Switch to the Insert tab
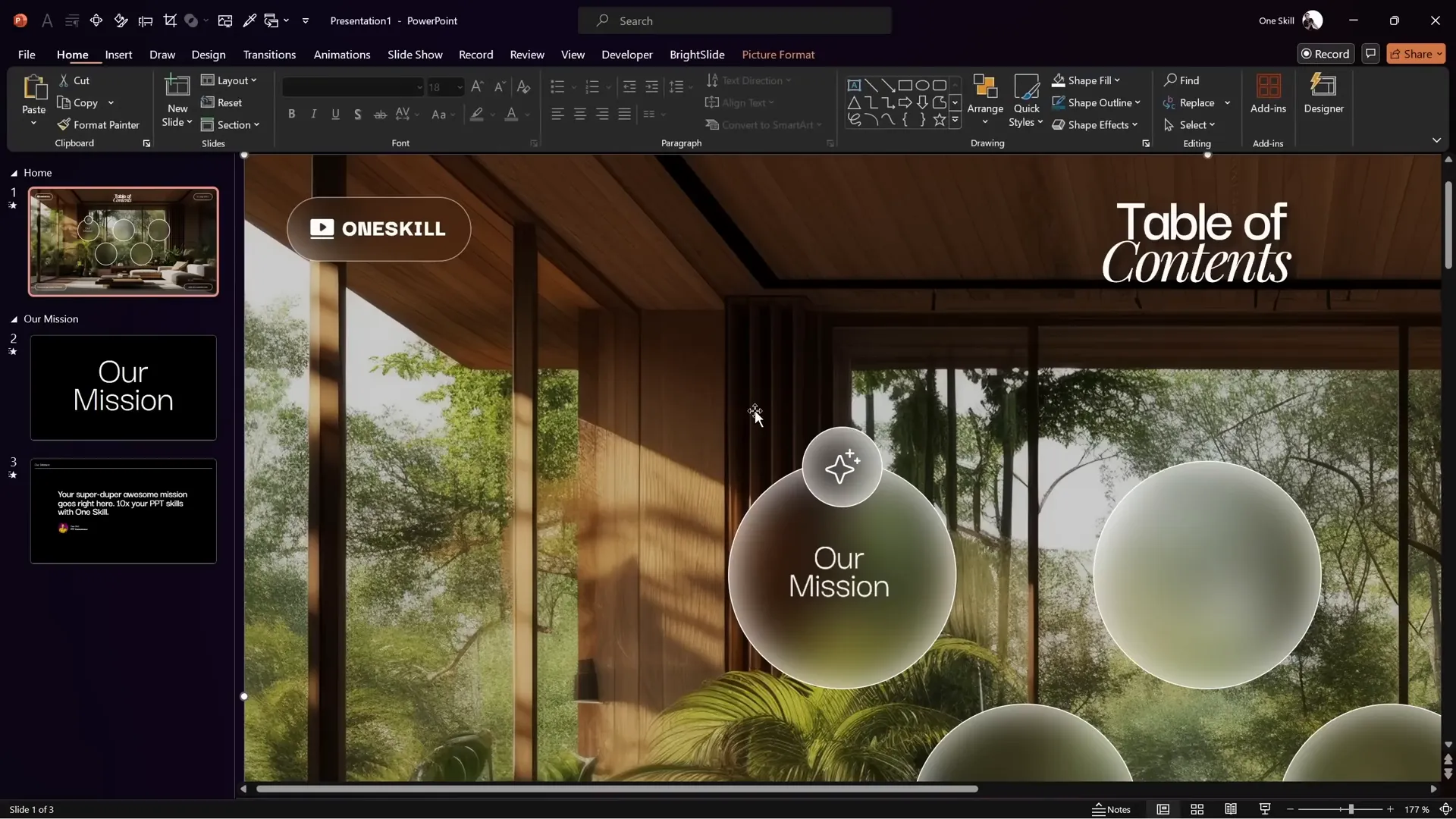Screen dimensions: 1456x819 [118, 55]
